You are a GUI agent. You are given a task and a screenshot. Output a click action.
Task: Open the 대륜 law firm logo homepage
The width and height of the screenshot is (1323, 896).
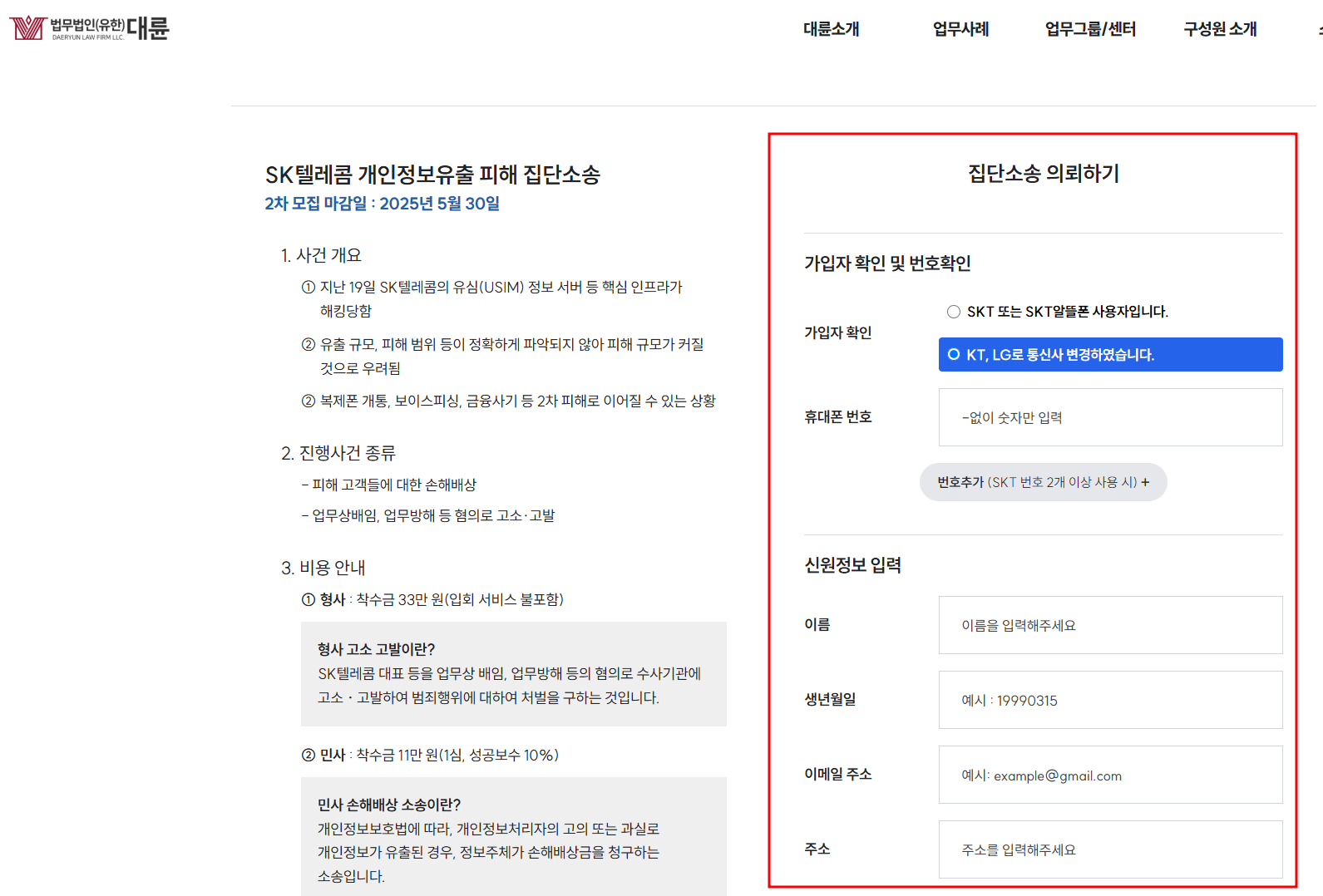click(89, 28)
